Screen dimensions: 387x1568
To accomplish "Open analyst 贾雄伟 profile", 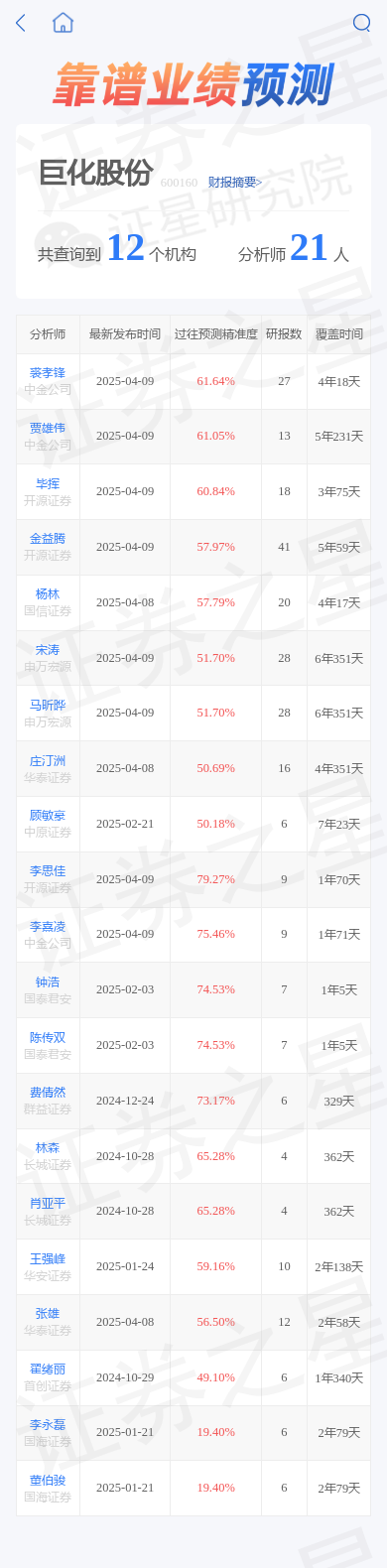I will click(48, 428).
